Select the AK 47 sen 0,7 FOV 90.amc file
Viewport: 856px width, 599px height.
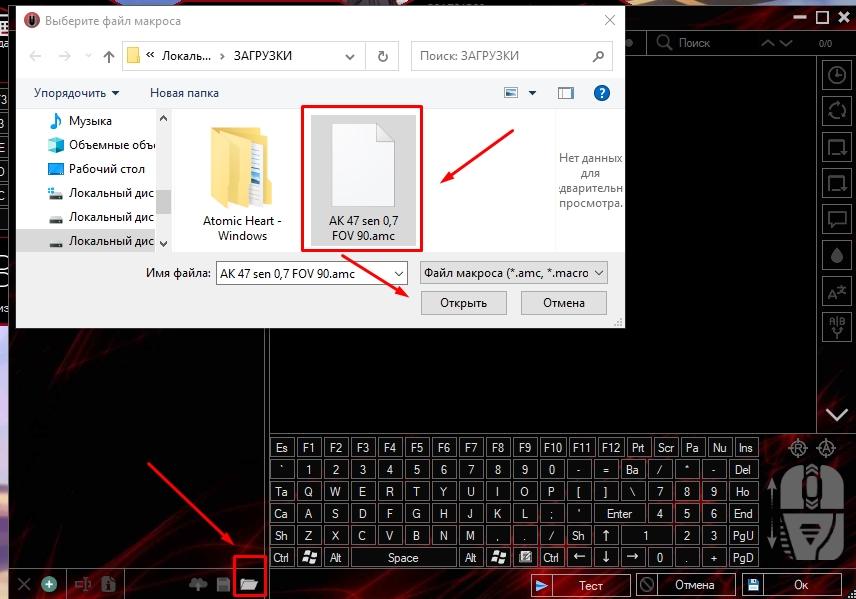[x=362, y=180]
